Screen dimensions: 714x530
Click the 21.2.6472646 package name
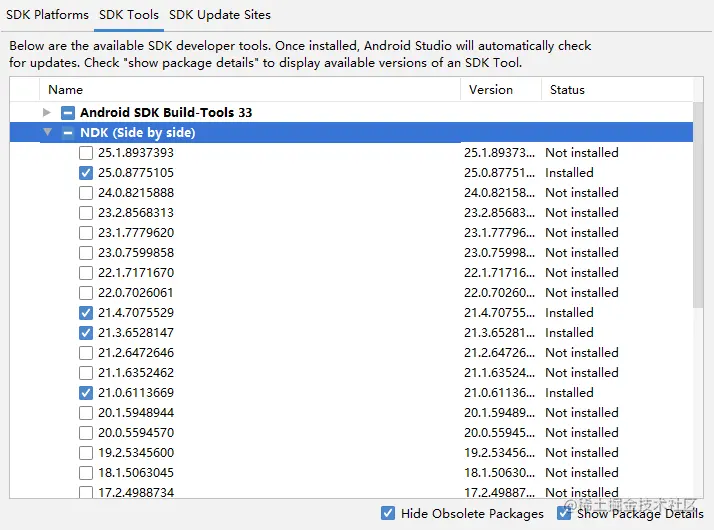pyautogui.click(x=136, y=353)
